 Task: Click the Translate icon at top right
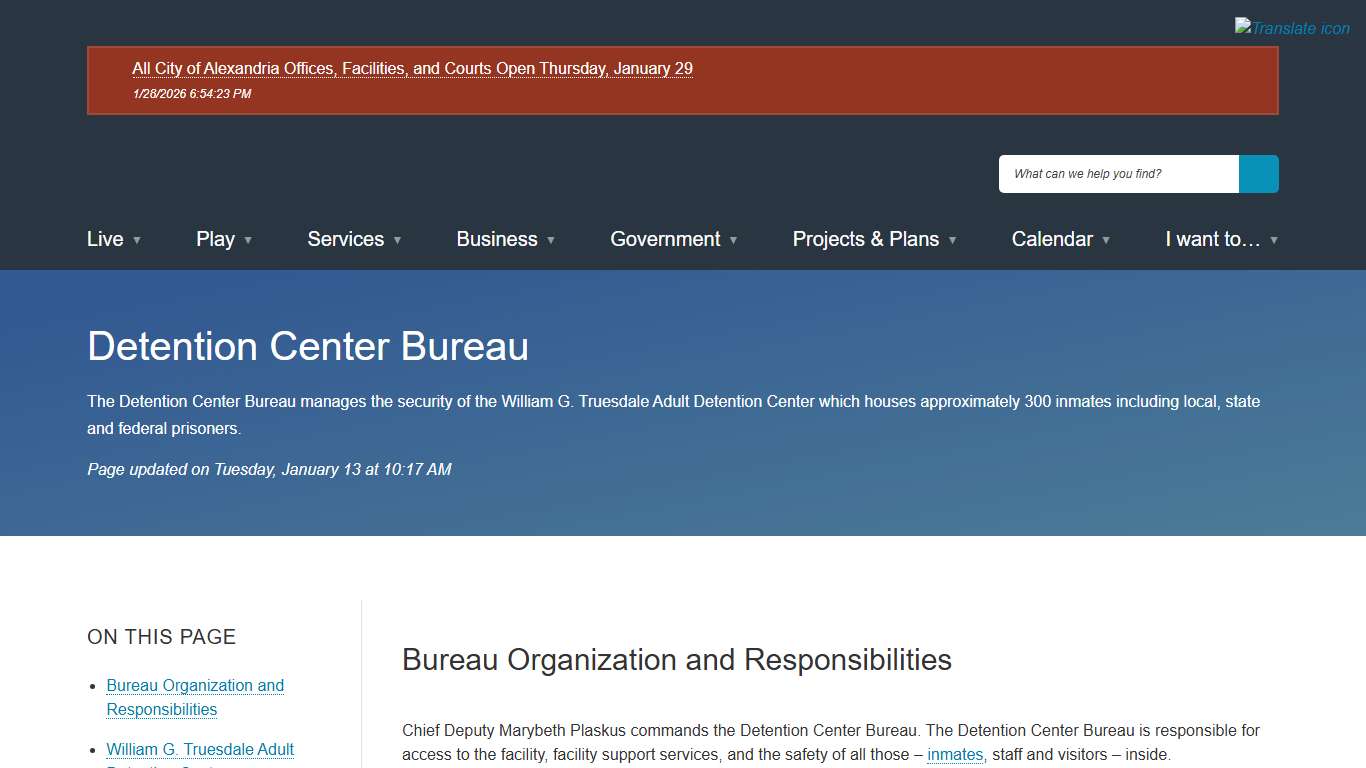pyautogui.click(x=1291, y=27)
